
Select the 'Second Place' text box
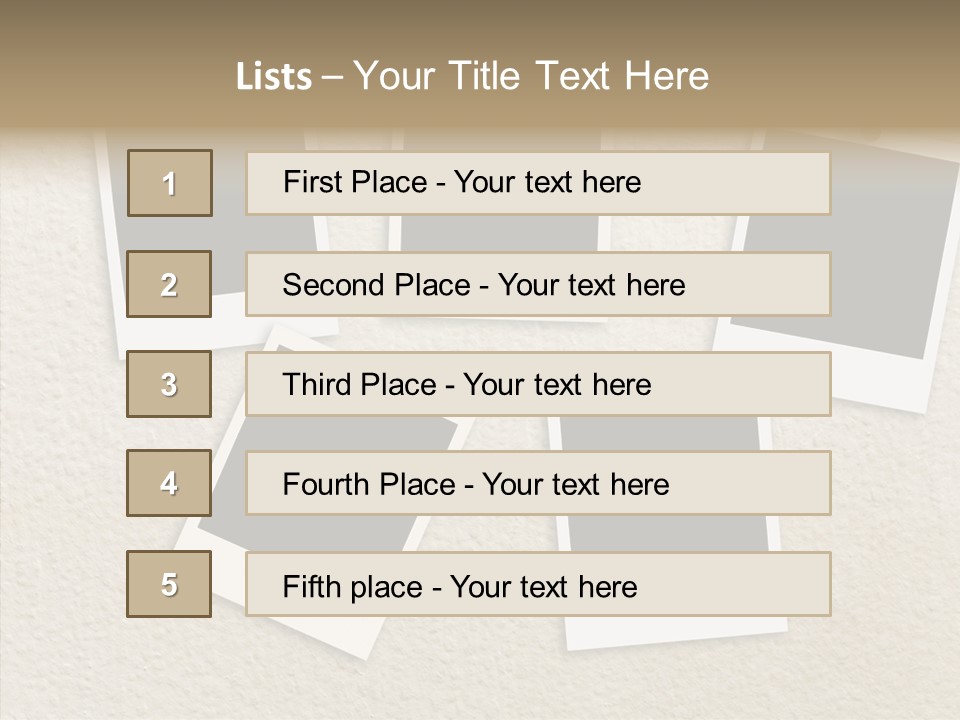tap(538, 284)
